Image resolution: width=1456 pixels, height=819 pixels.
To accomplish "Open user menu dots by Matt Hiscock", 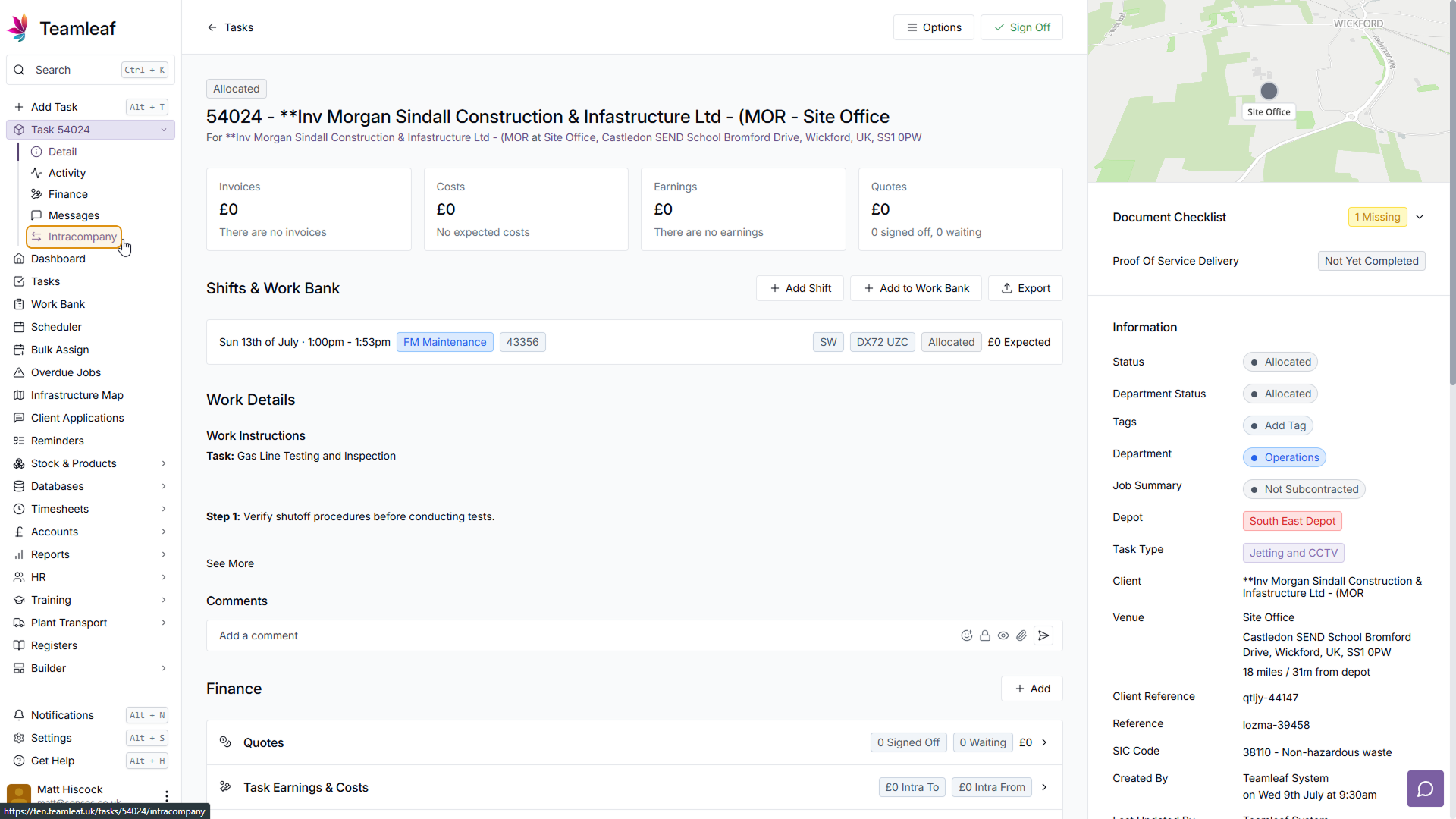I will tap(166, 795).
